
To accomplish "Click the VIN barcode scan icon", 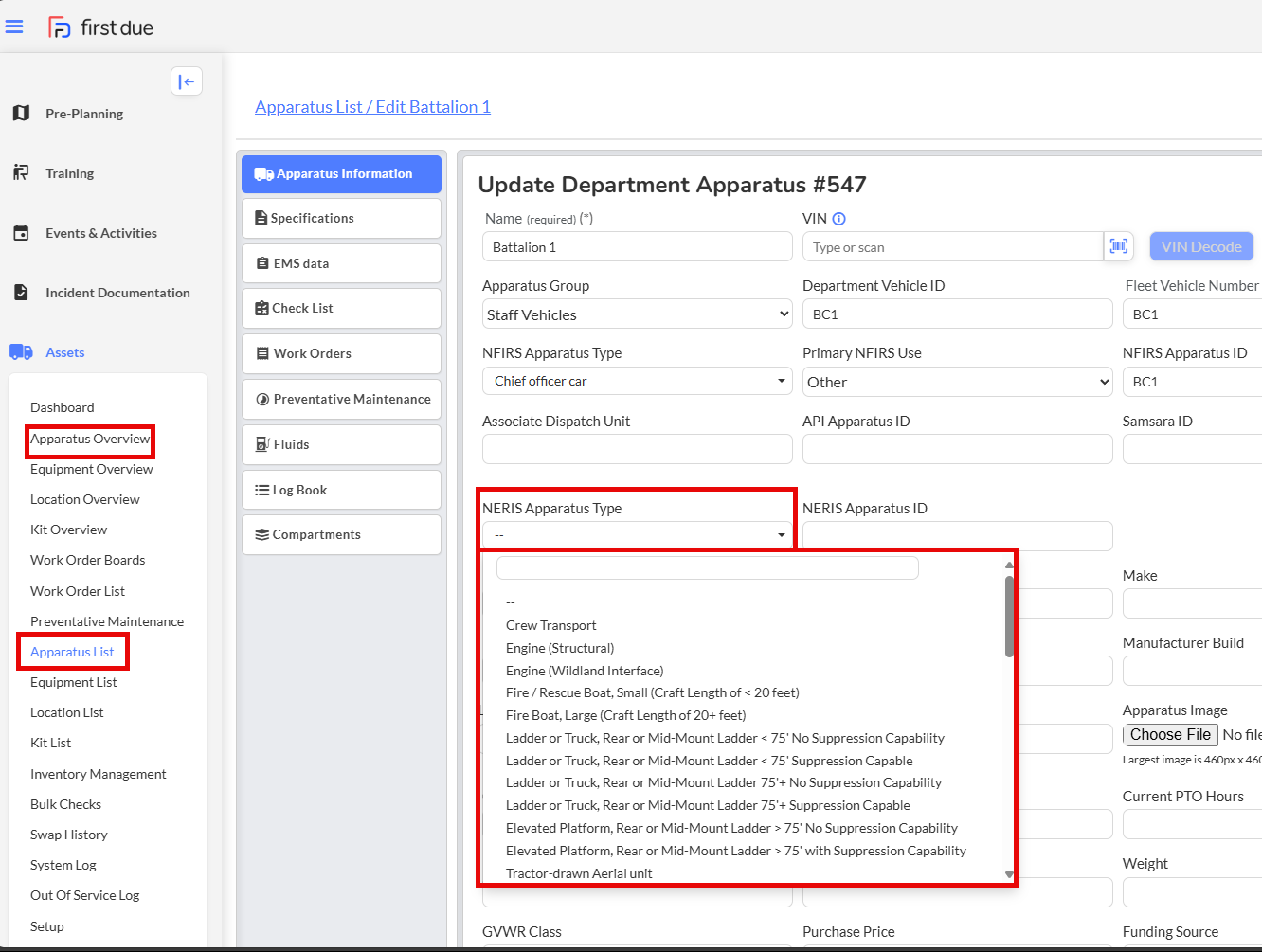I will pos(1118,246).
